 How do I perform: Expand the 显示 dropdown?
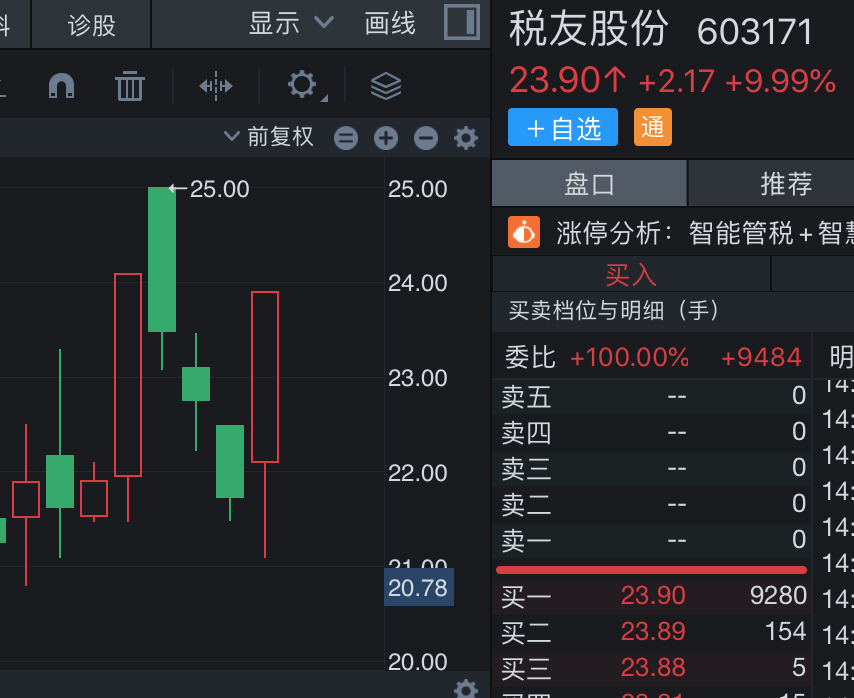point(290,23)
